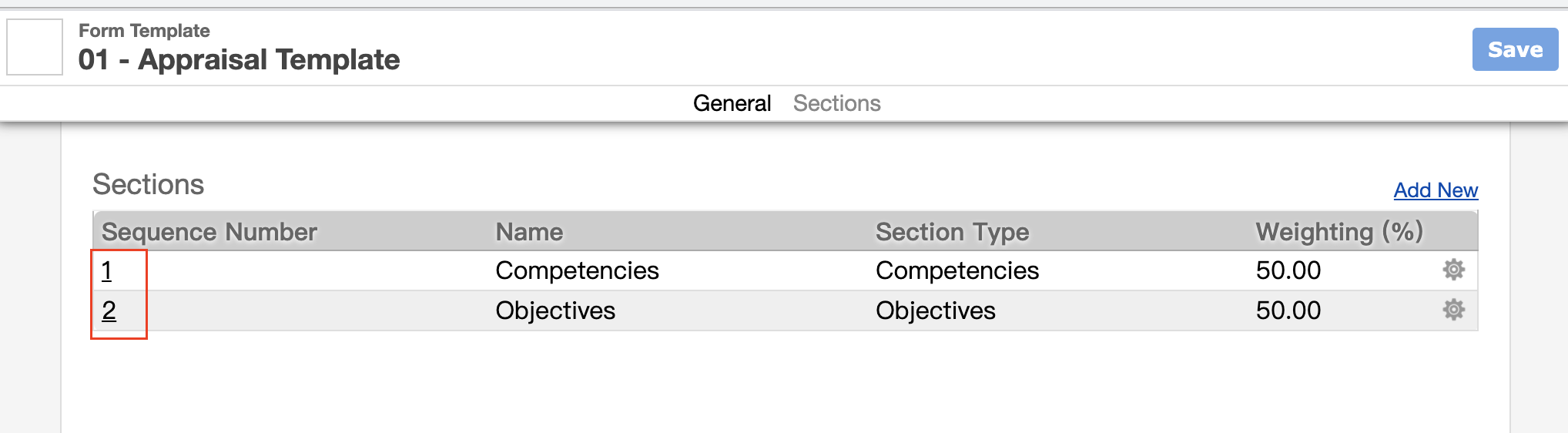The image size is (1568, 433).
Task: Click the Objectives 50.00 weighting value
Action: [1288, 310]
